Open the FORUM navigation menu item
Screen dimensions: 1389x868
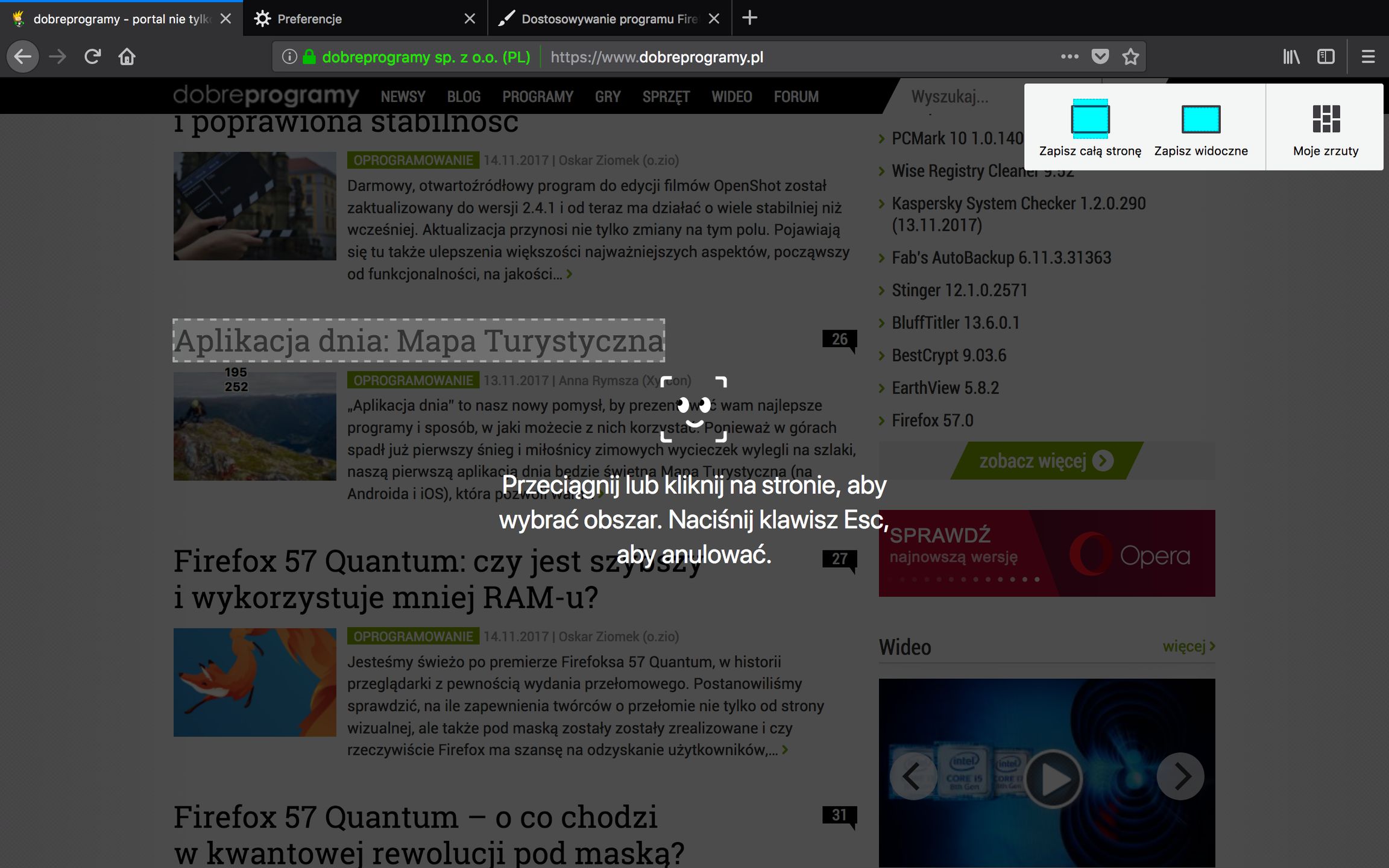[x=796, y=96]
